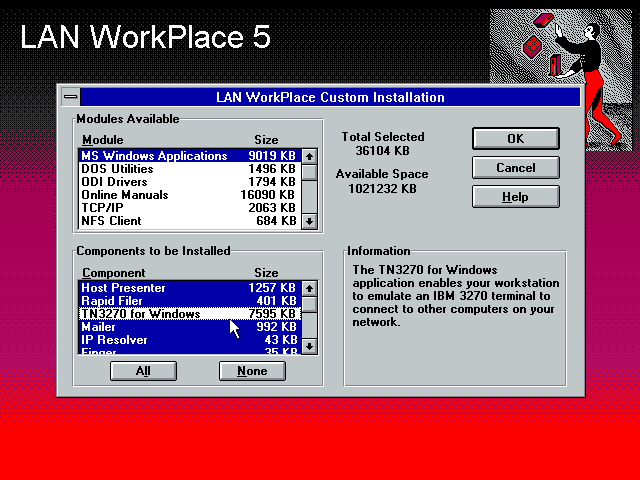Image resolution: width=640 pixels, height=480 pixels.
Task: Click the LAN WorkPlace 5 heading
Action: click(x=145, y=37)
